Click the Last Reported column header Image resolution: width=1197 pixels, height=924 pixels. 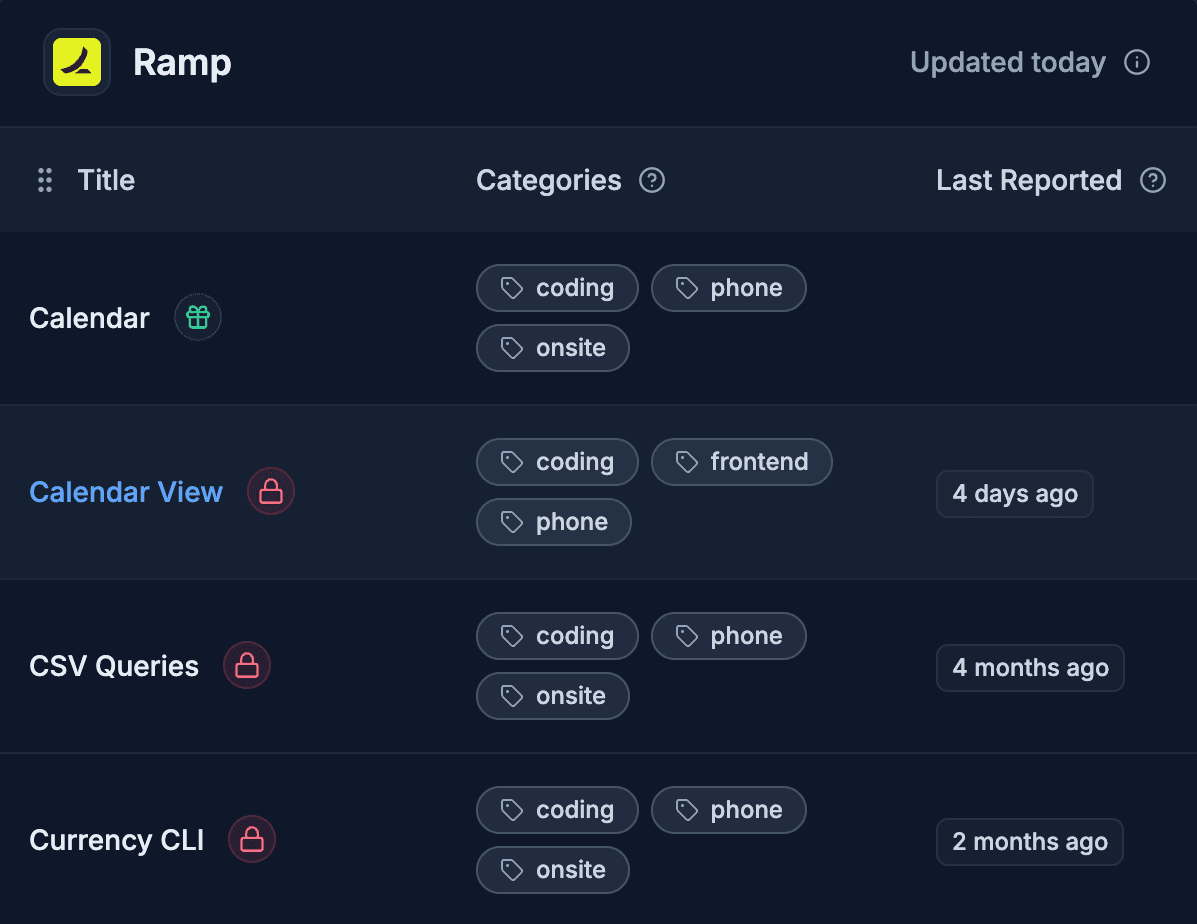pyautogui.click(x=1028, y=180)
